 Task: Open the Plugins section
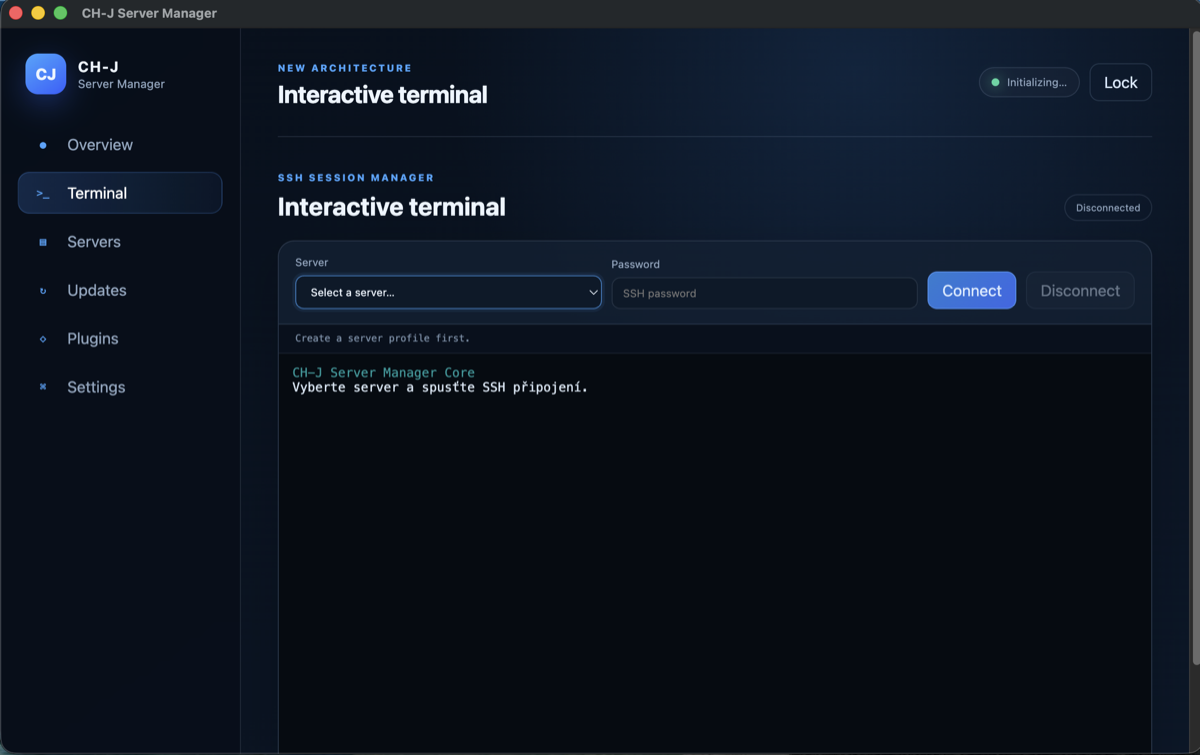(x=120, y=339)
